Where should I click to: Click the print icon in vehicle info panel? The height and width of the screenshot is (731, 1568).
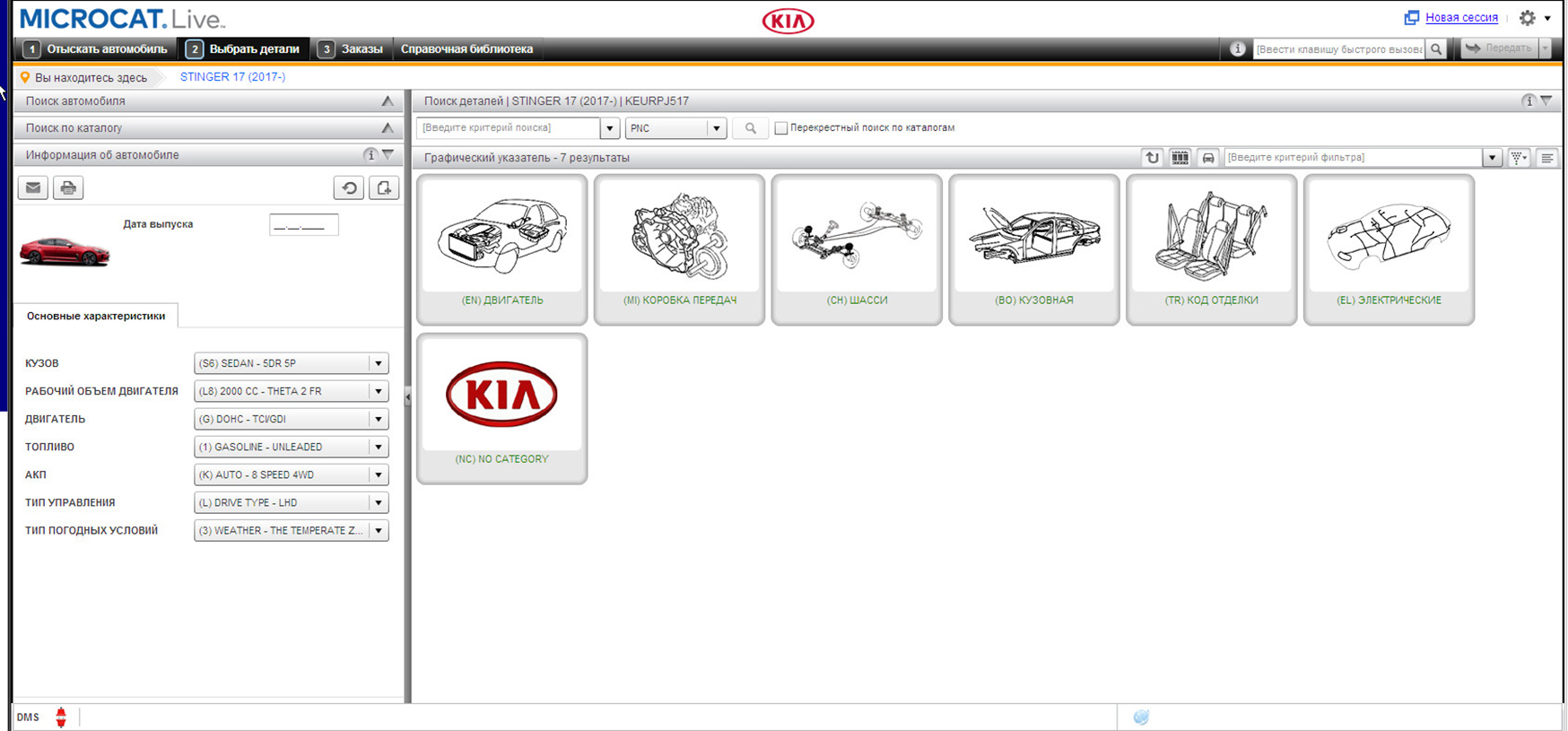point(68,188)
